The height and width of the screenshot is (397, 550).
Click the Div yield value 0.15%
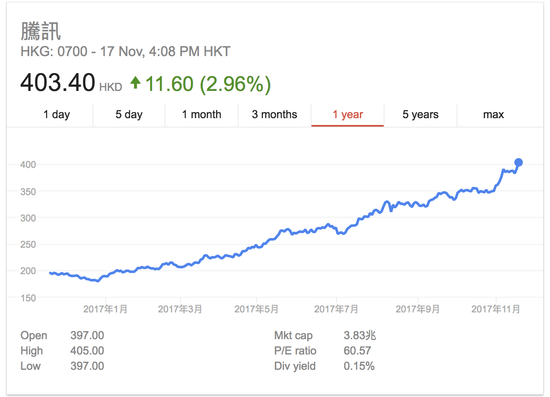(359, 366)
